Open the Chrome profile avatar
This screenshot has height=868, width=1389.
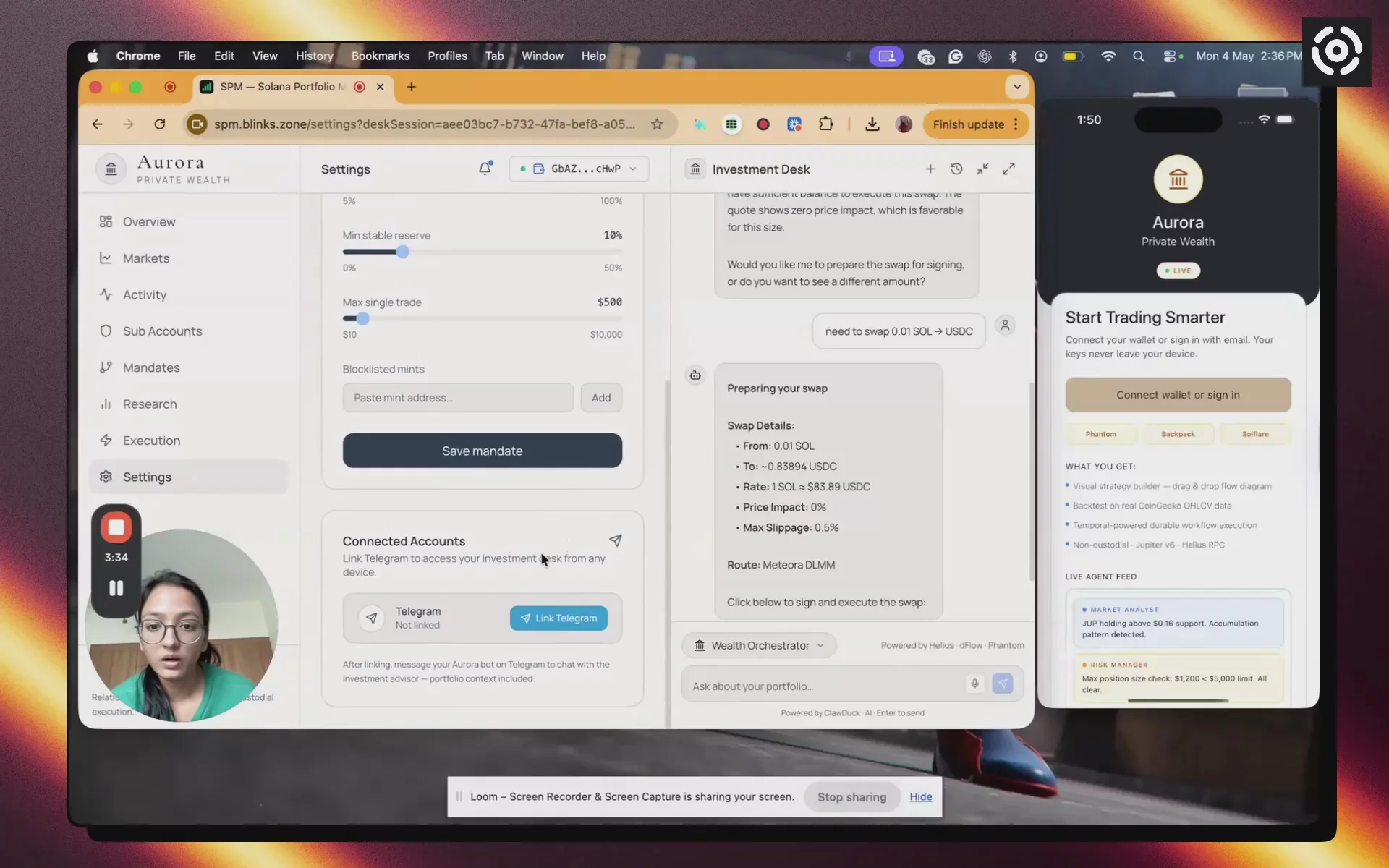click(x=904, y=124)
